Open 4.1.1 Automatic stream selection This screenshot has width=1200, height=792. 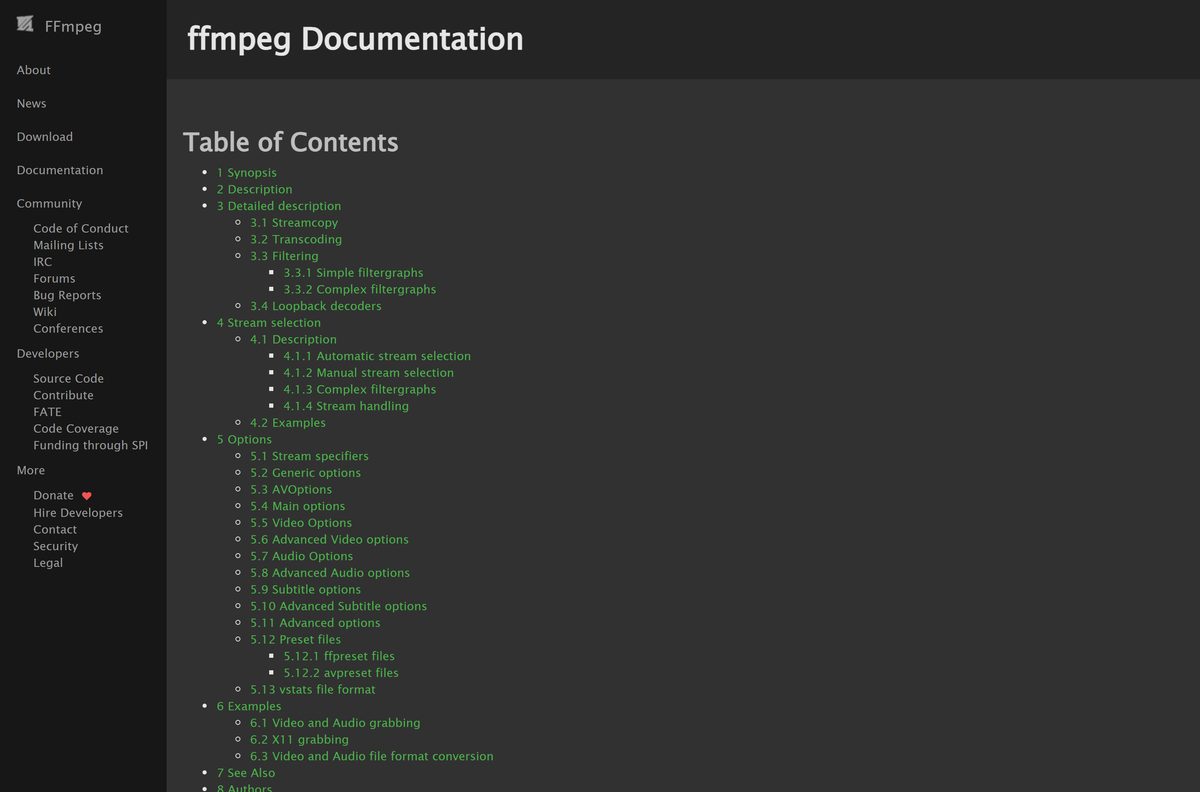point(377,356)
